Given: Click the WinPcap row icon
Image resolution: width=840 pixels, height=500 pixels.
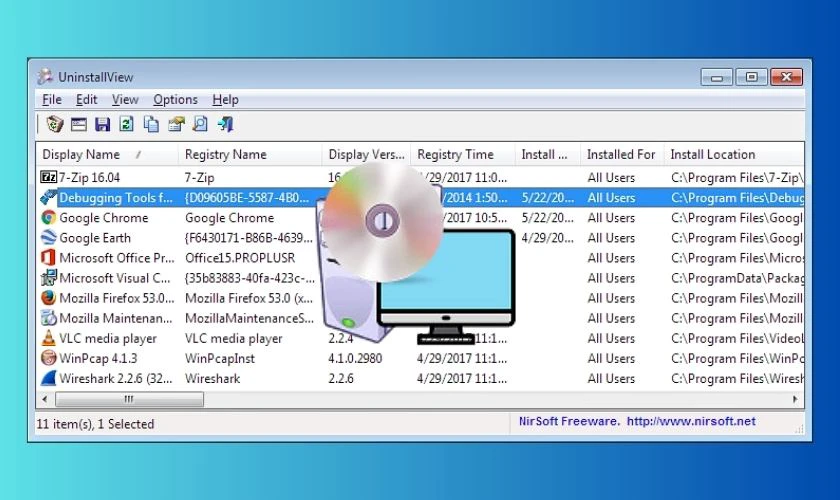Looking at the screenshot, I should pos(48,358).
